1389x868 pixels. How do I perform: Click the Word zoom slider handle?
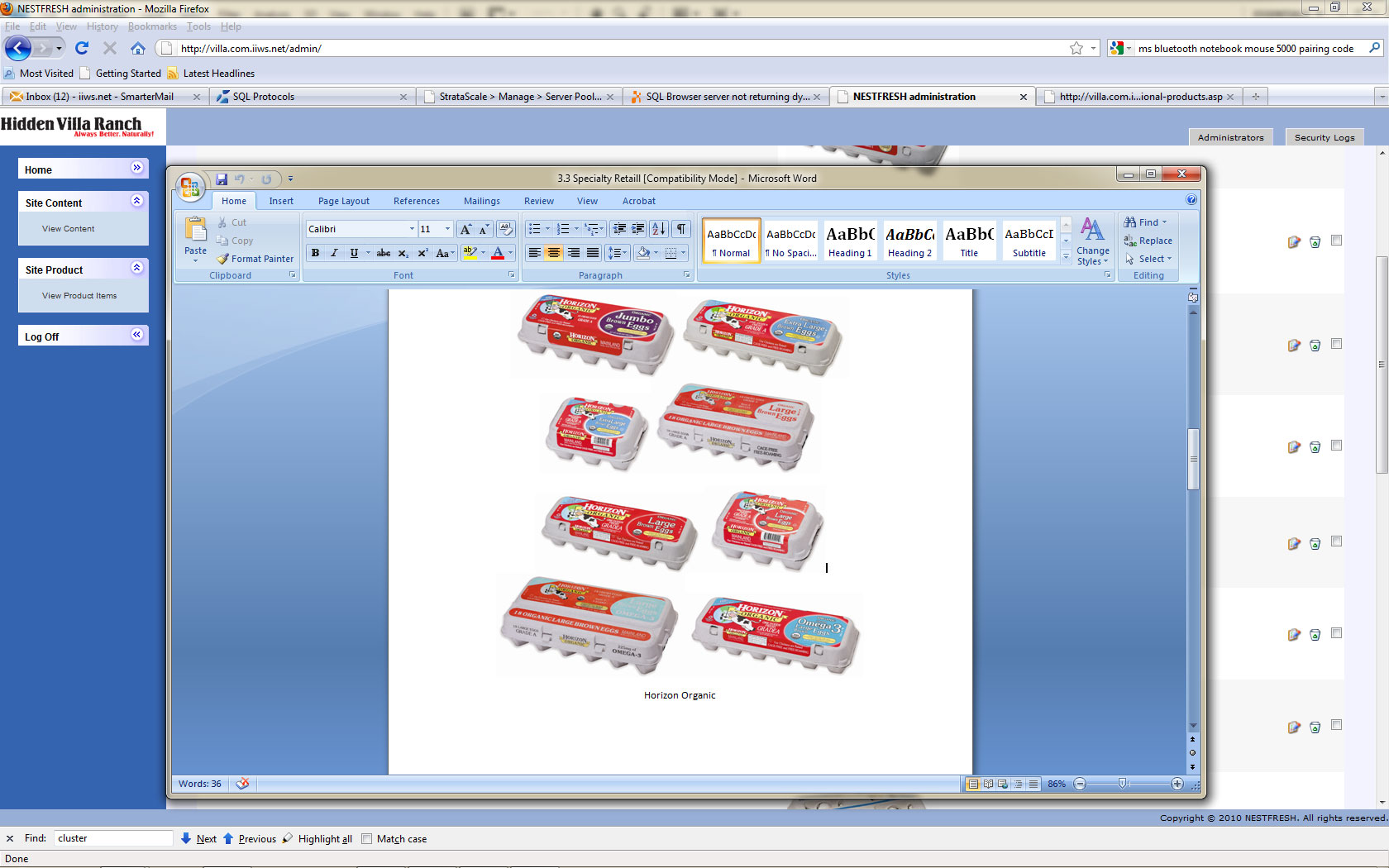click(1122, 784)
